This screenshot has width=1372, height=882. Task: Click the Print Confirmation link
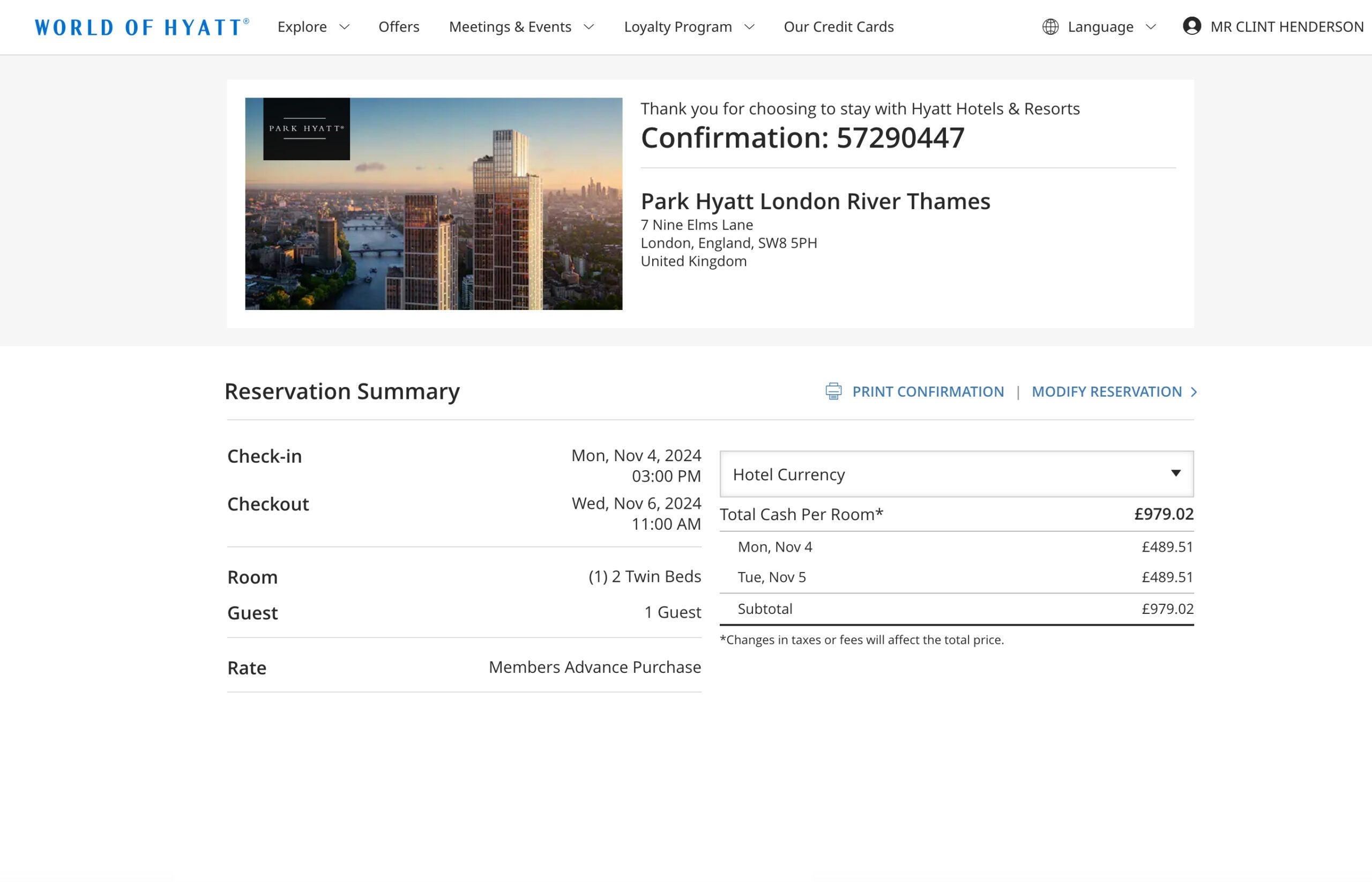(x=927, y=392)
